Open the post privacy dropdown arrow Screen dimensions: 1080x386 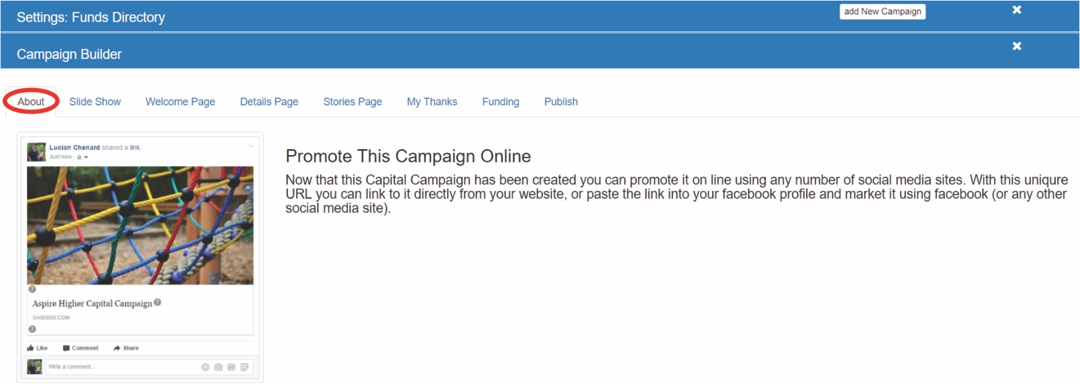pyautogui.click(x=86, y=157)
